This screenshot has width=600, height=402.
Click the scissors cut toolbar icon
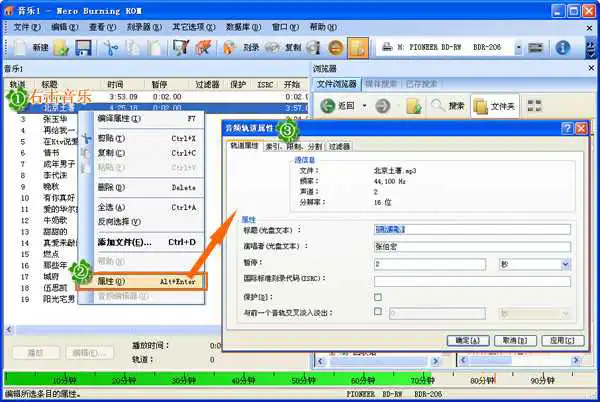click(x=111, y=47)
